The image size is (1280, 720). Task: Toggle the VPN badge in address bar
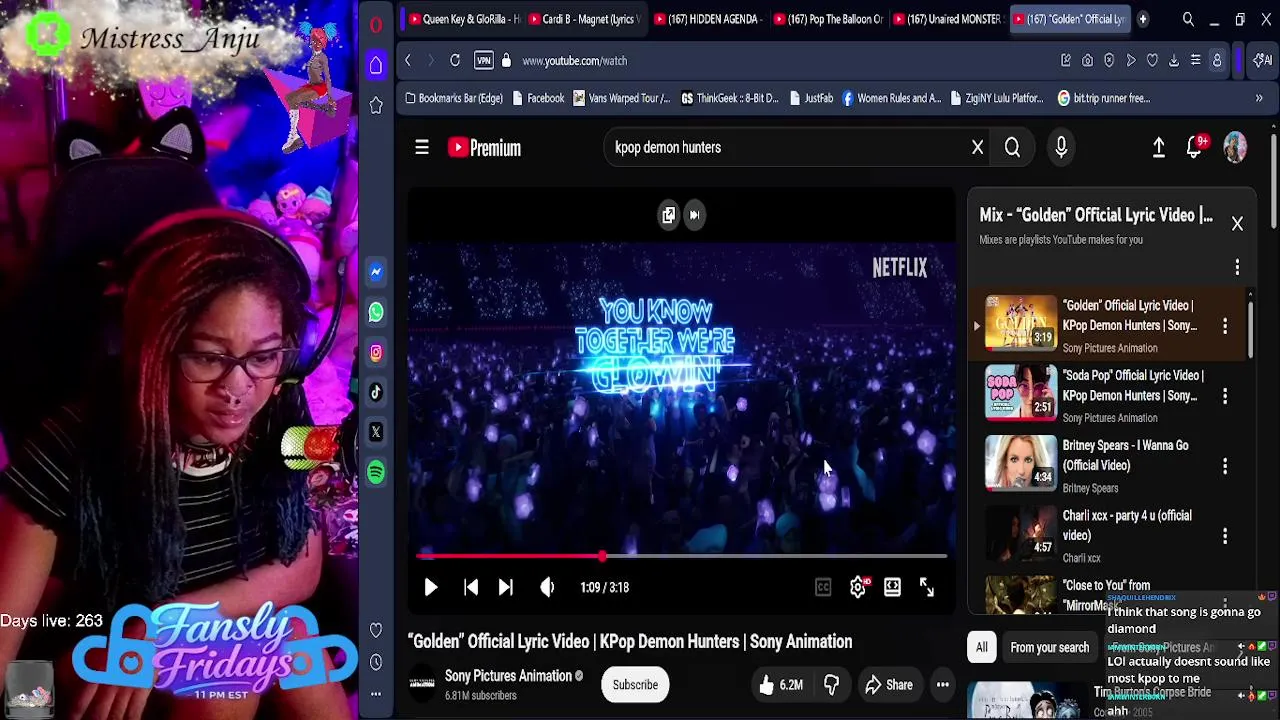pyautogui.click(x=484, y=61)
